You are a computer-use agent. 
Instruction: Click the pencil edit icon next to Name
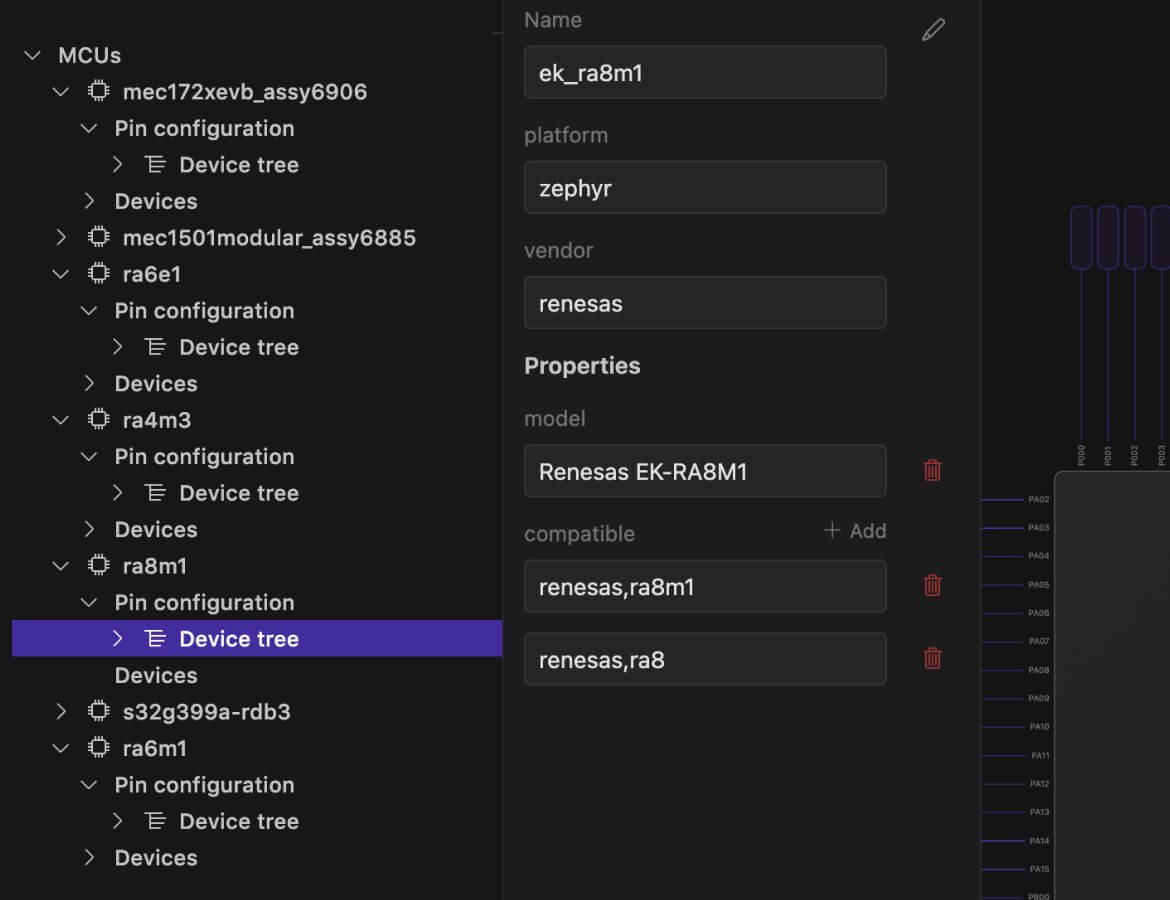[x=933, y=30]
